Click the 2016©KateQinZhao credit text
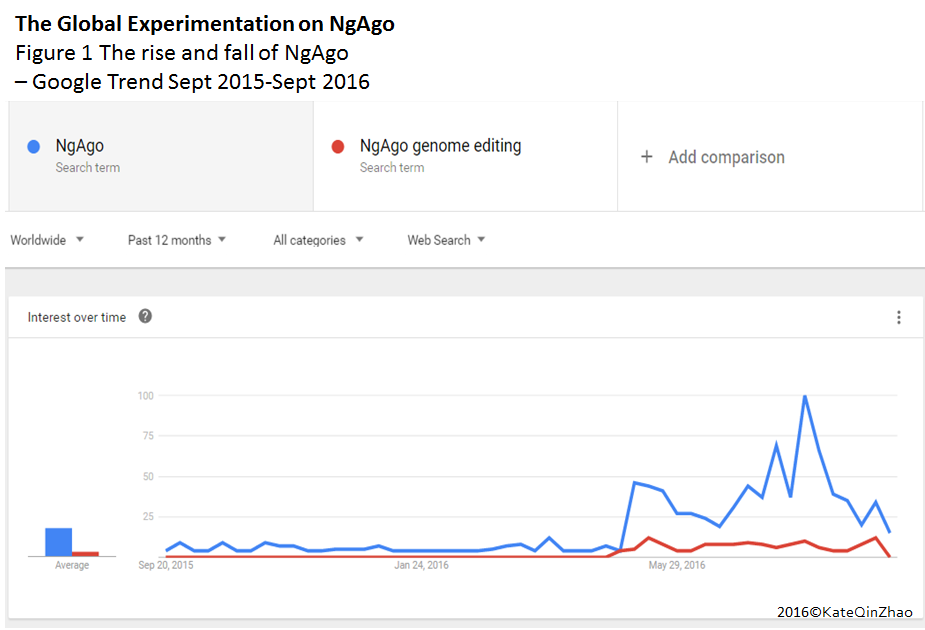The width and height of the screenshot is (925, 630). click(844, 612)
